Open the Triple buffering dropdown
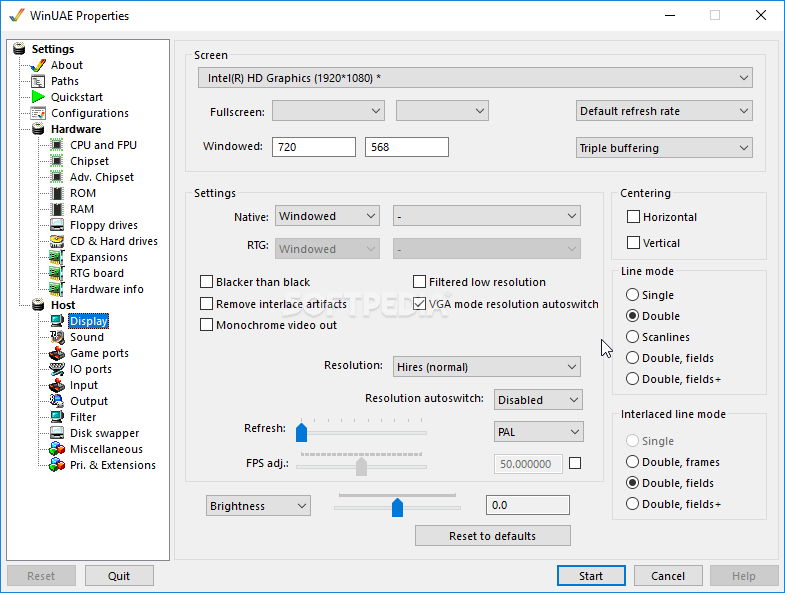The image size is (785, 593). pos(664,148)
